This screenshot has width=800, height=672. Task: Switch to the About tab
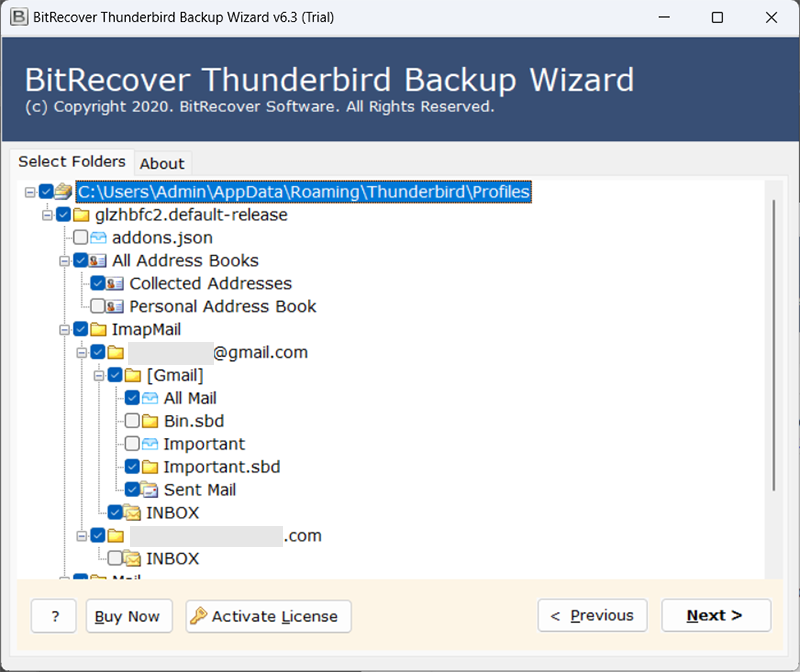click(162, 164)
